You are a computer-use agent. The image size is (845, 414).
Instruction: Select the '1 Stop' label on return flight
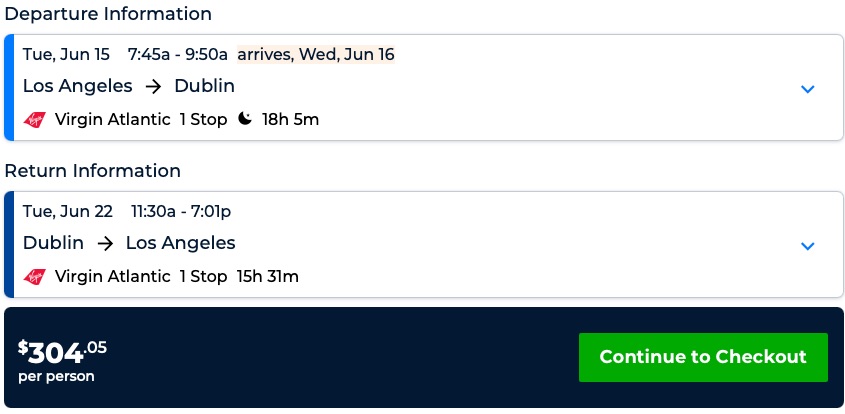pos(203,276)
